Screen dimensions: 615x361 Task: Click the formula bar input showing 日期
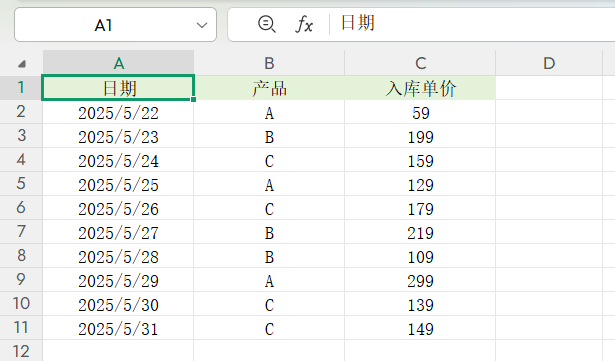[x=473, y=24]
